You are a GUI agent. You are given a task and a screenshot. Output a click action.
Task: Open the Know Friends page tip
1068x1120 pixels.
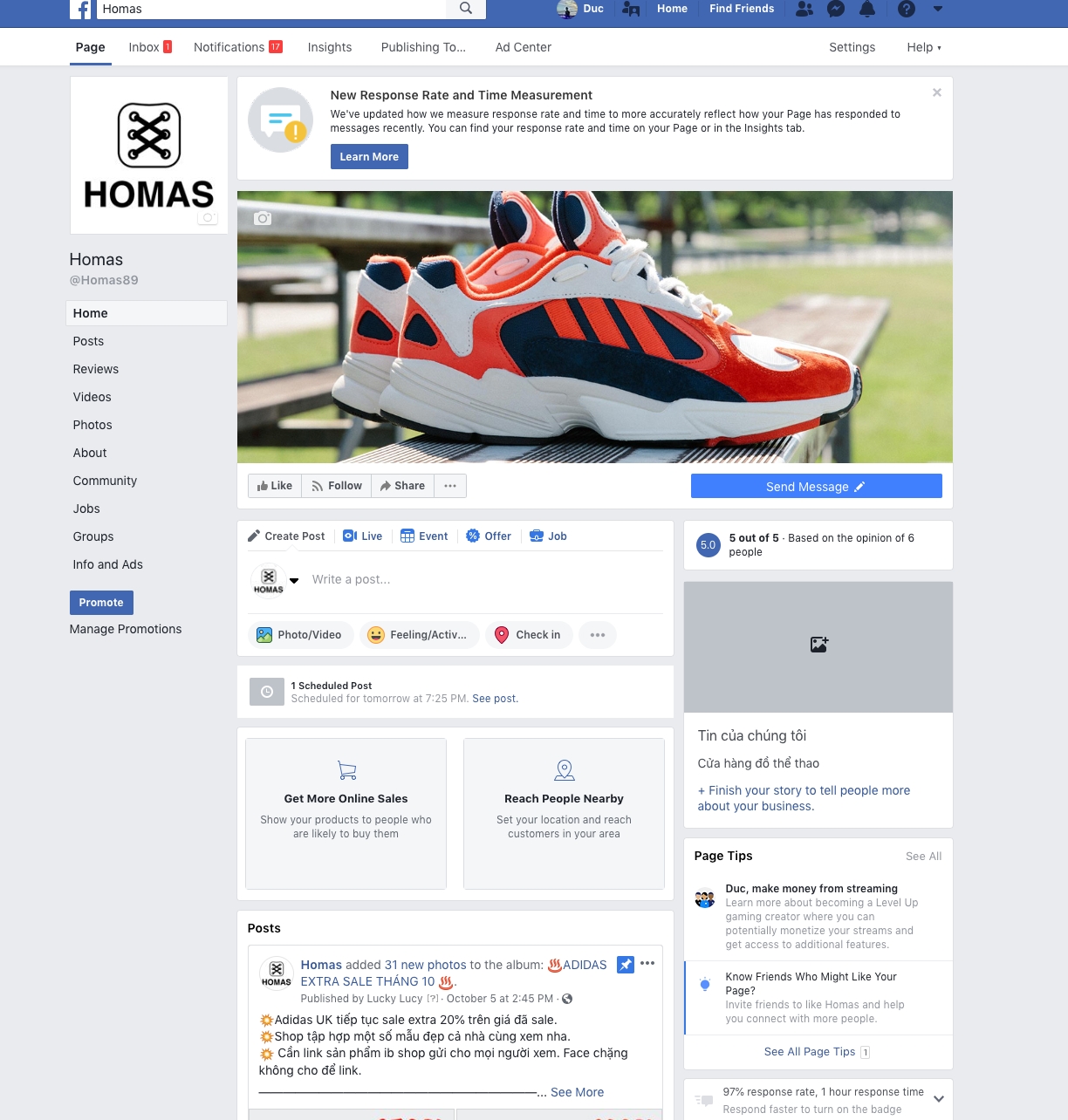[818, 998]
